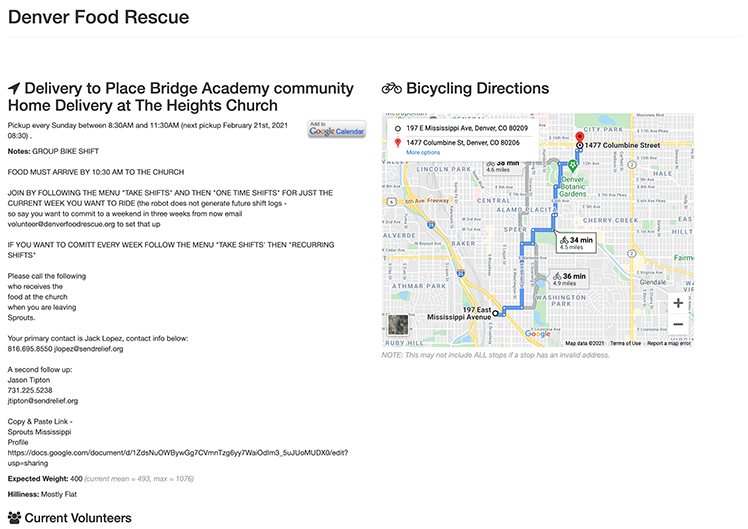Zoom out on the bicycling map

click(678, 324)
